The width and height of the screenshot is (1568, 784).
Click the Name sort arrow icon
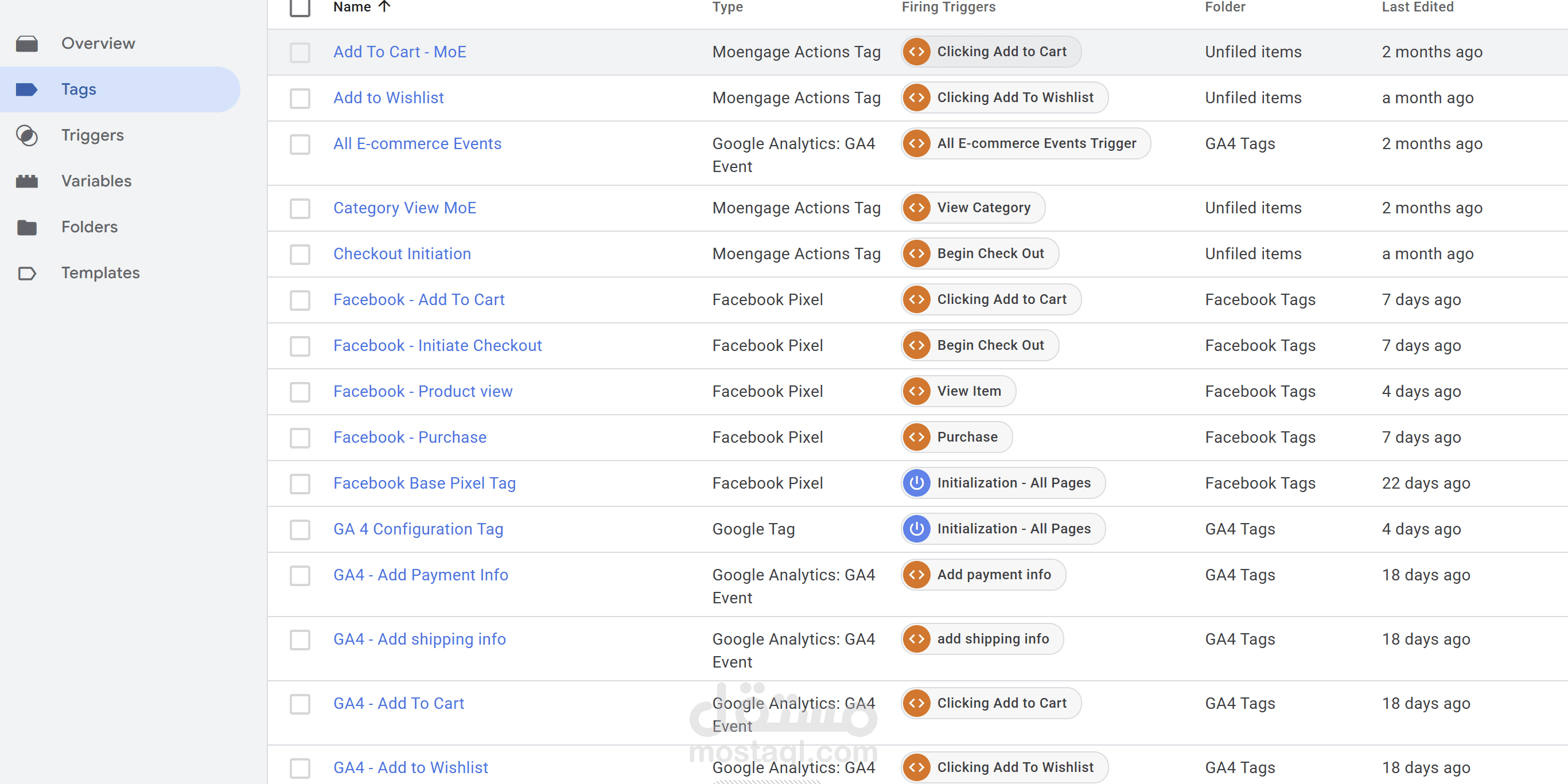384,7
